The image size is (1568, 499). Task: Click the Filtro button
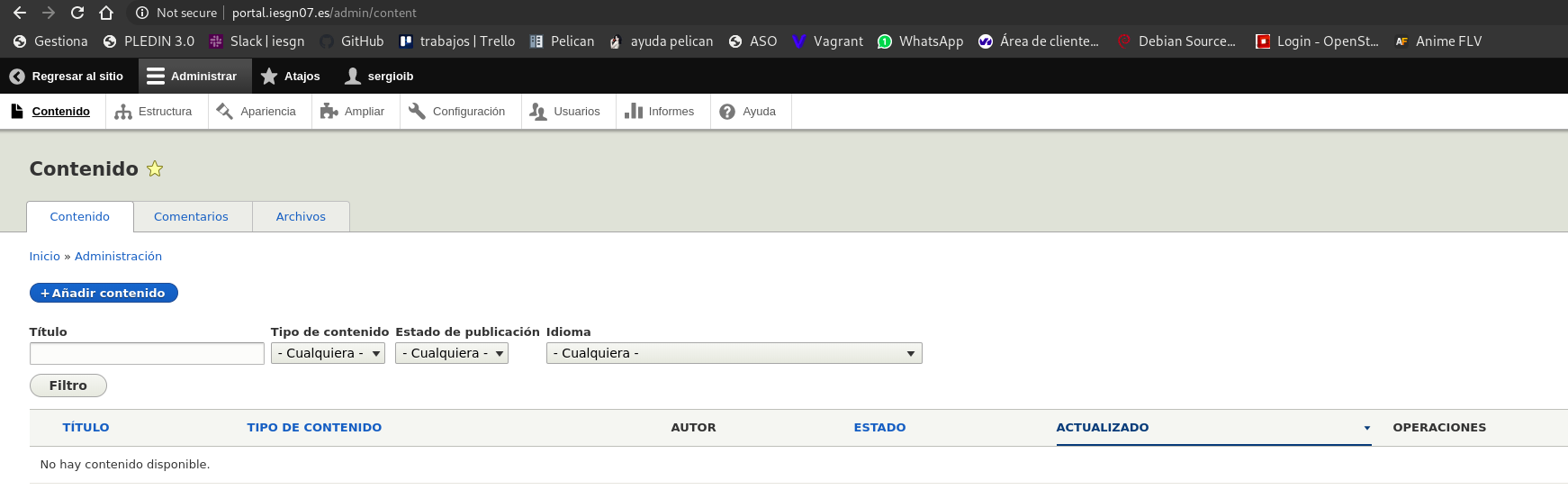[x=68, y=386]
